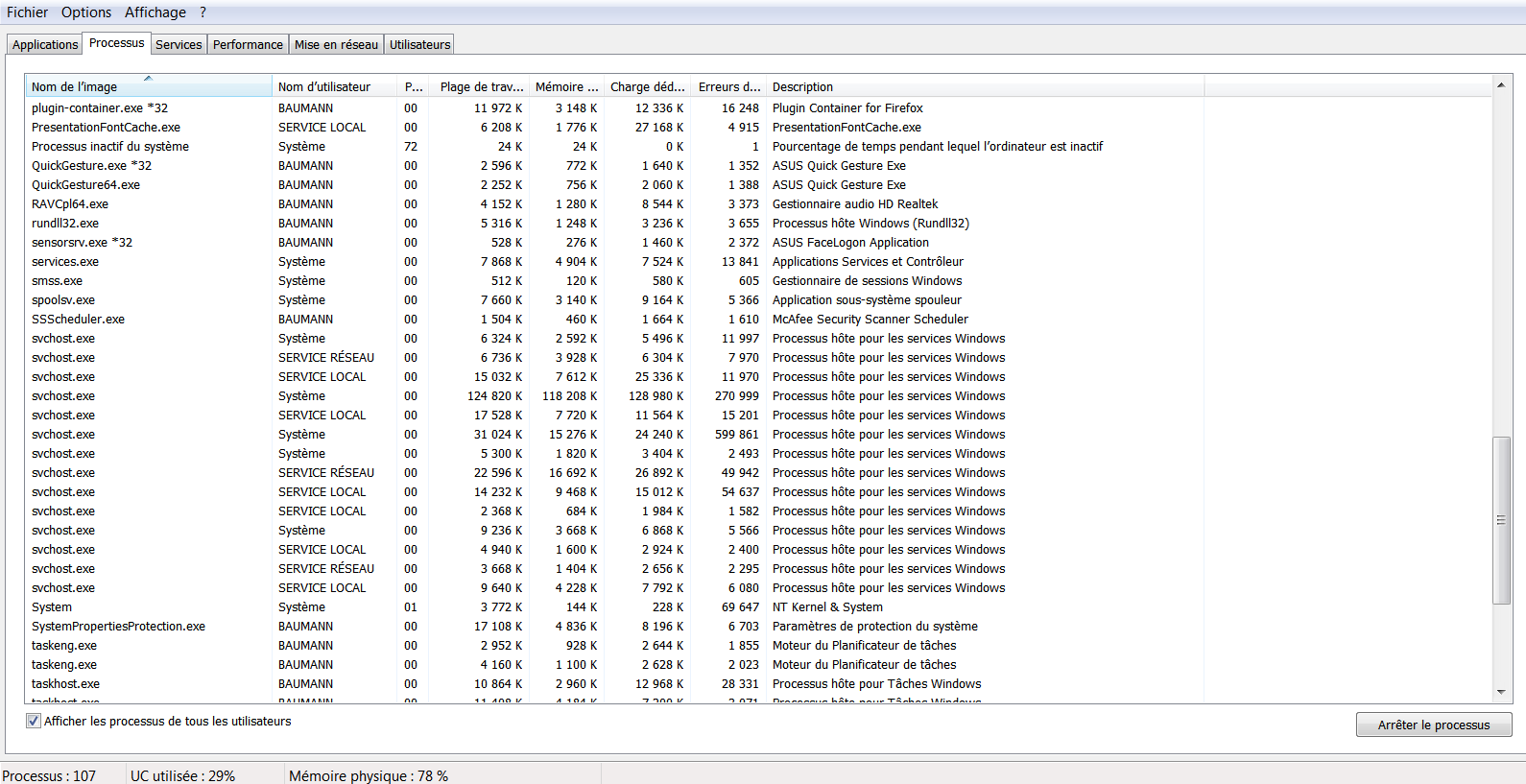Open the Affichage menu
Image resolution: width=1526 pixels, height=784 pixels.
click(155, 12)
